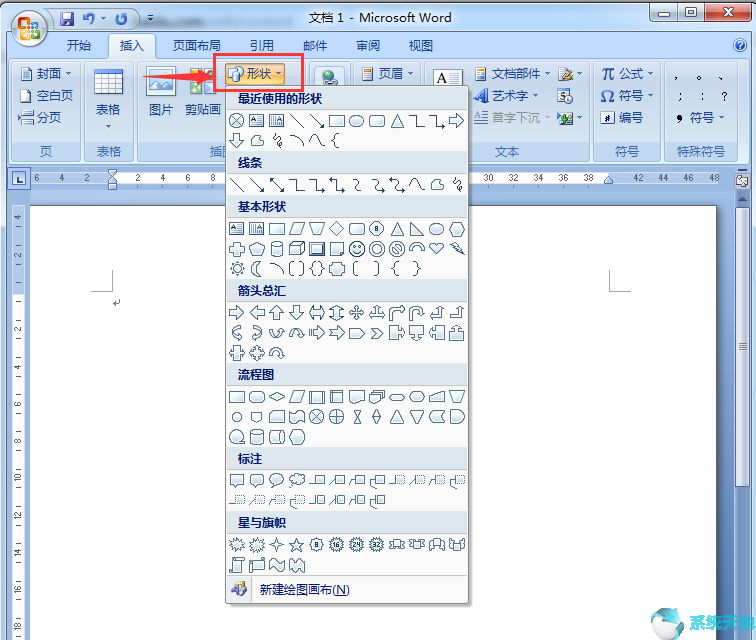Select the no-symbol shape in basic shapes
The width and height of the screenshot is (756, 640).
click(397, 249)
